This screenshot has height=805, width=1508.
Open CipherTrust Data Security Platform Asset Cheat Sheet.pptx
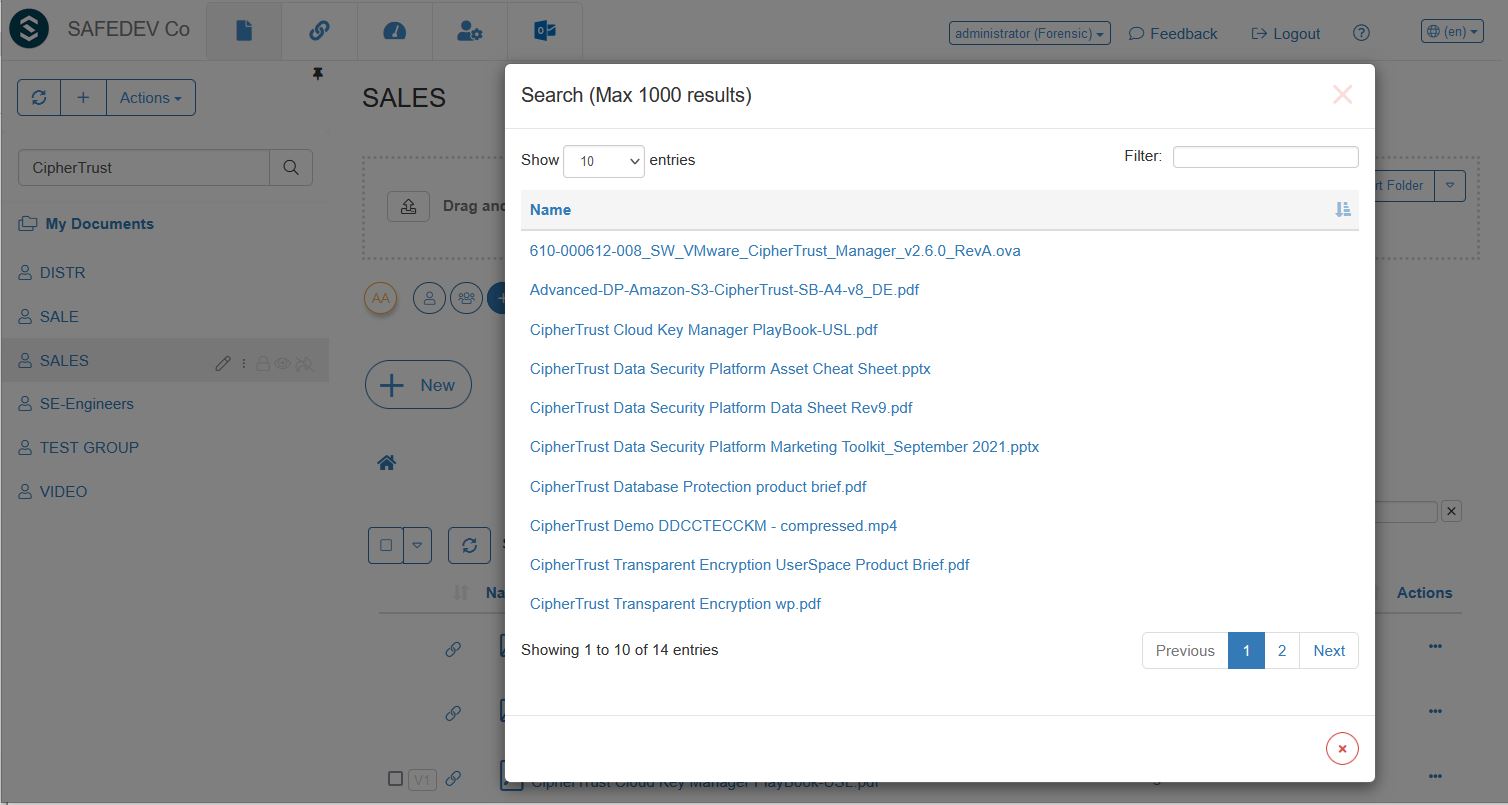pos(730,369)
